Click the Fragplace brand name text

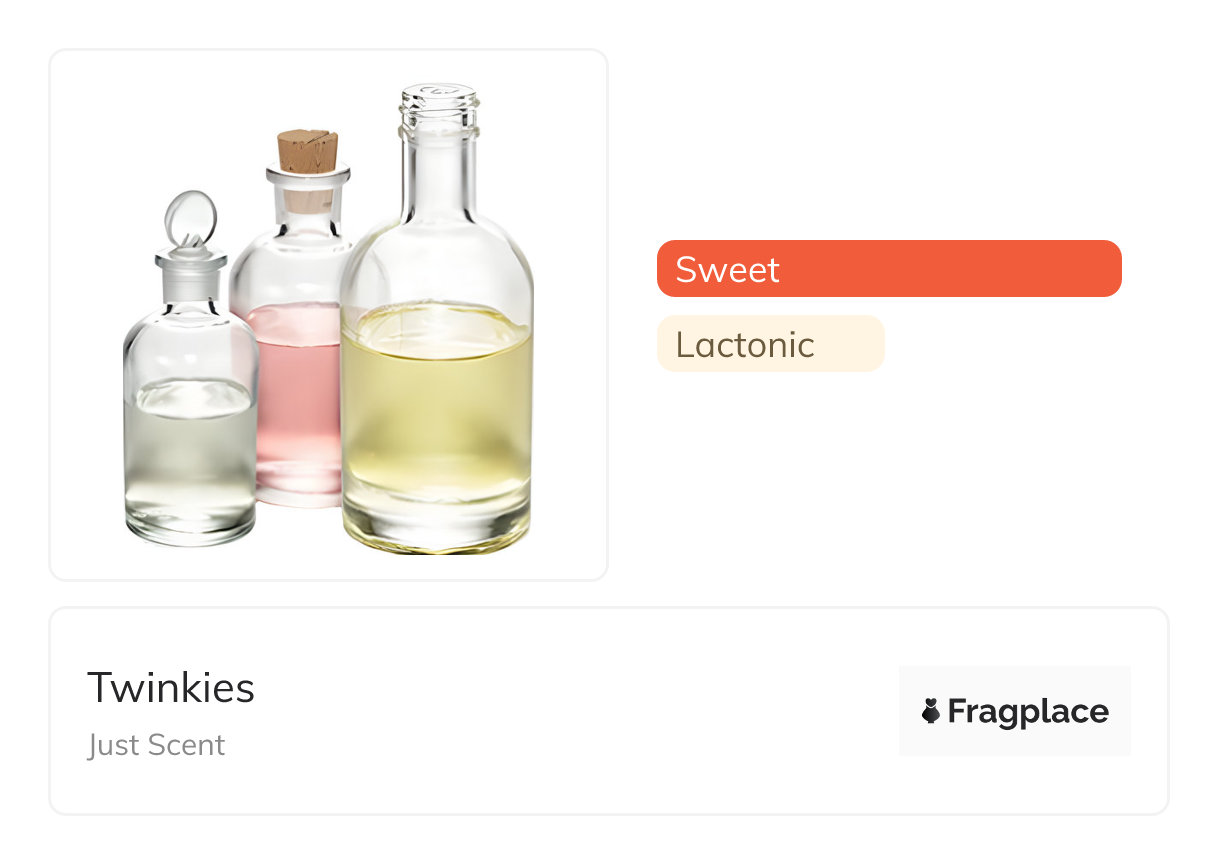[x=1028, y=711]
